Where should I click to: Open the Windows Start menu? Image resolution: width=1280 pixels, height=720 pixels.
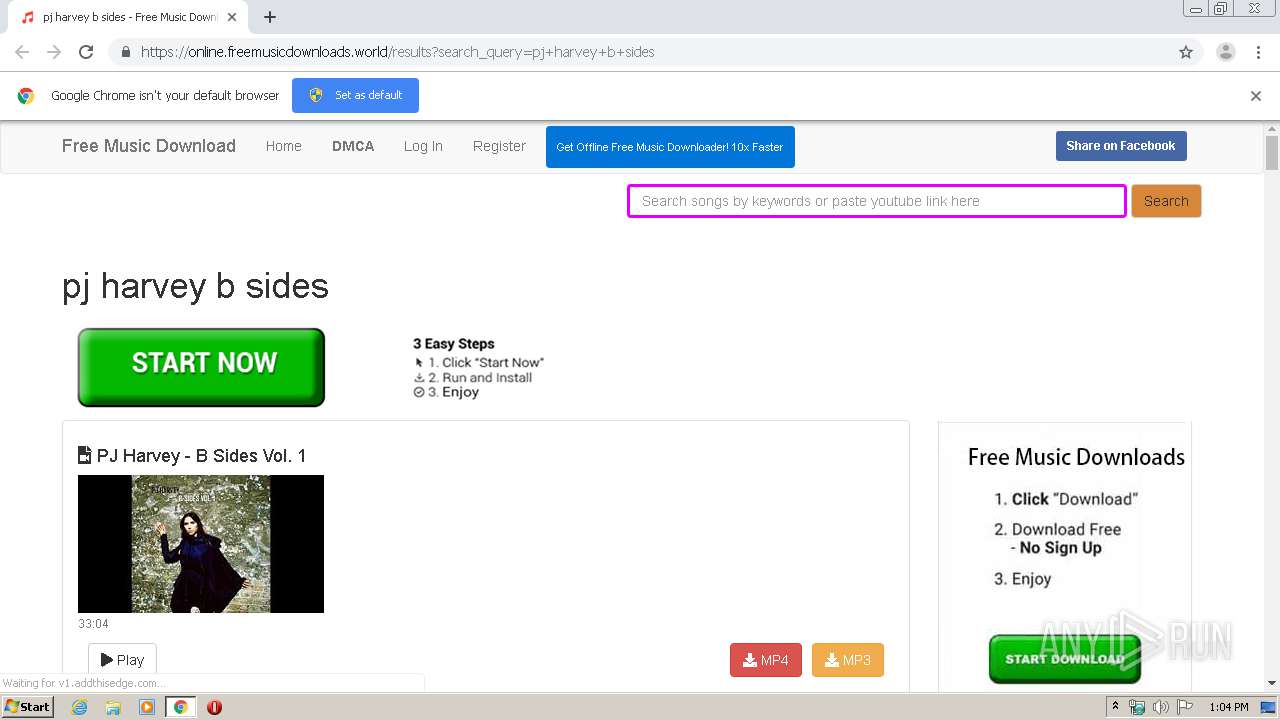tap(27, 707)
